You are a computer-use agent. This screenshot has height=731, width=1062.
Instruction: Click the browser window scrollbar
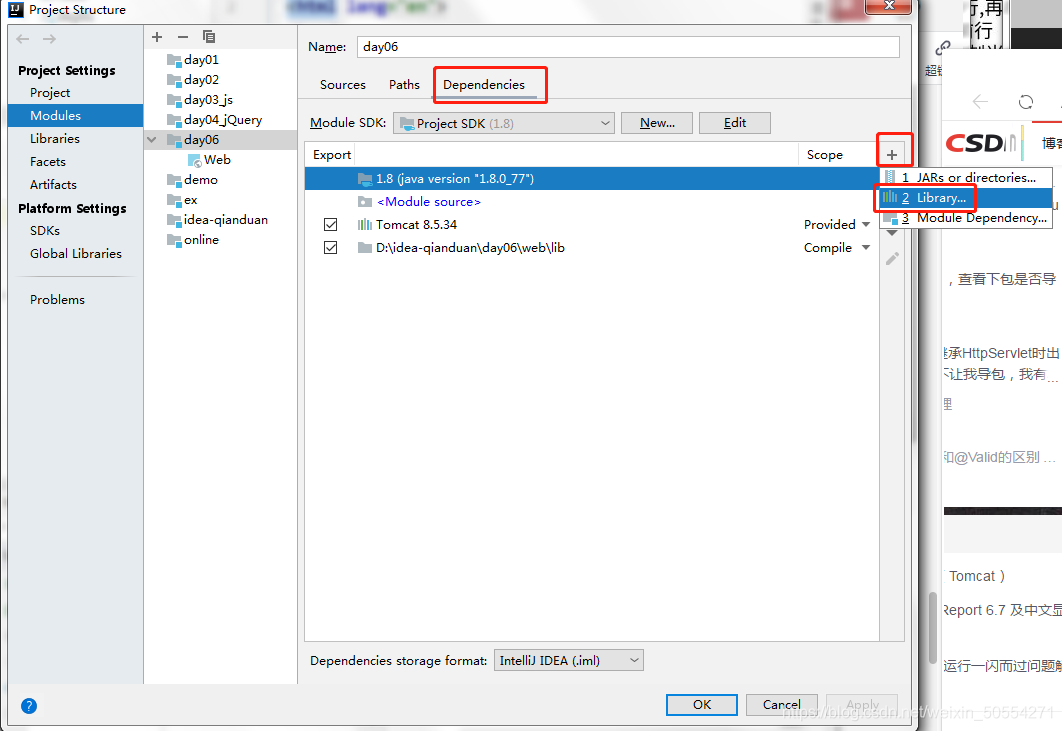click(933, 629)
